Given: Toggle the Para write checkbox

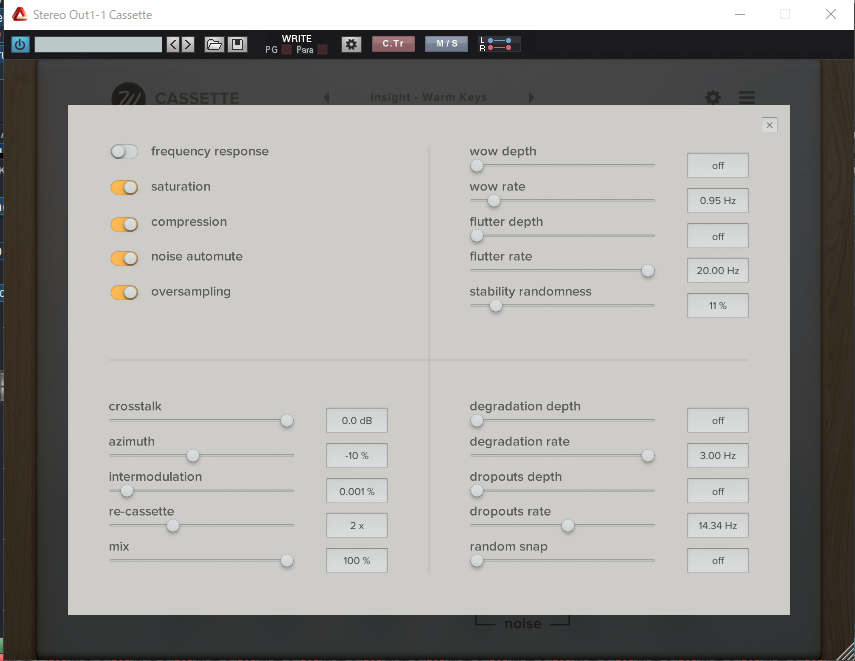Looking at the screenshot, I should click(322, 50).
